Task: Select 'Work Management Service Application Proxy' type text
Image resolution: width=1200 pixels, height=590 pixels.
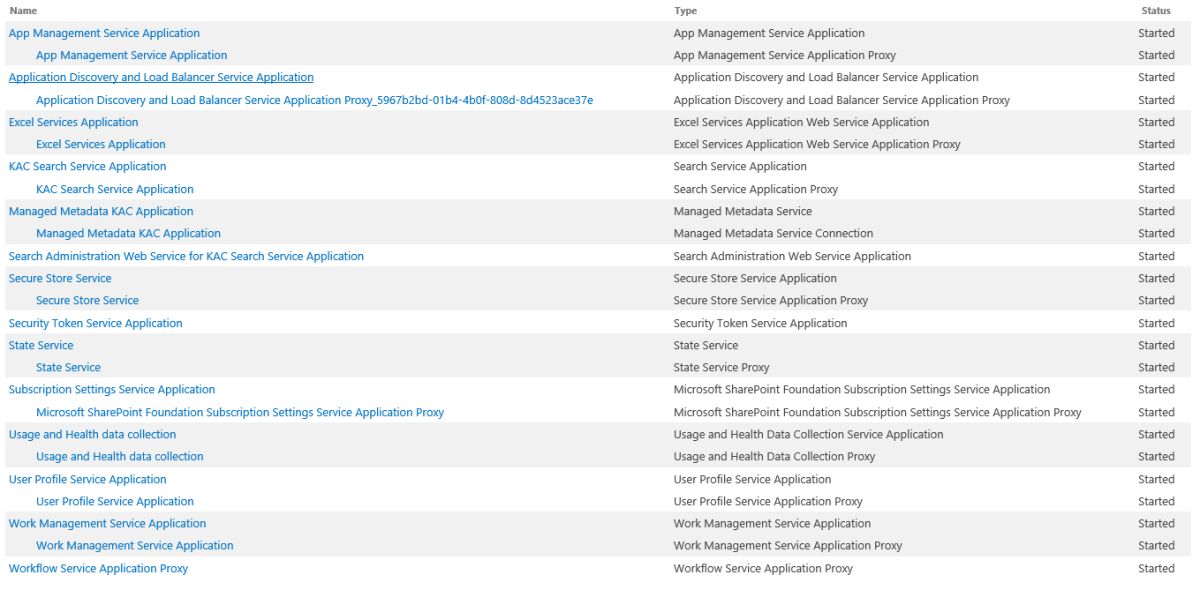Action: [x=788, y=545]
